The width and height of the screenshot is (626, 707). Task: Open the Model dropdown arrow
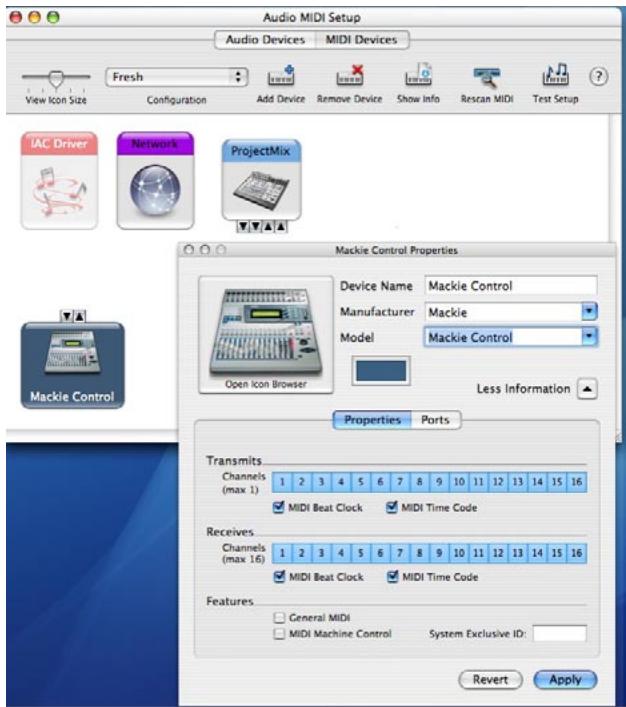(x=589, y=337)
